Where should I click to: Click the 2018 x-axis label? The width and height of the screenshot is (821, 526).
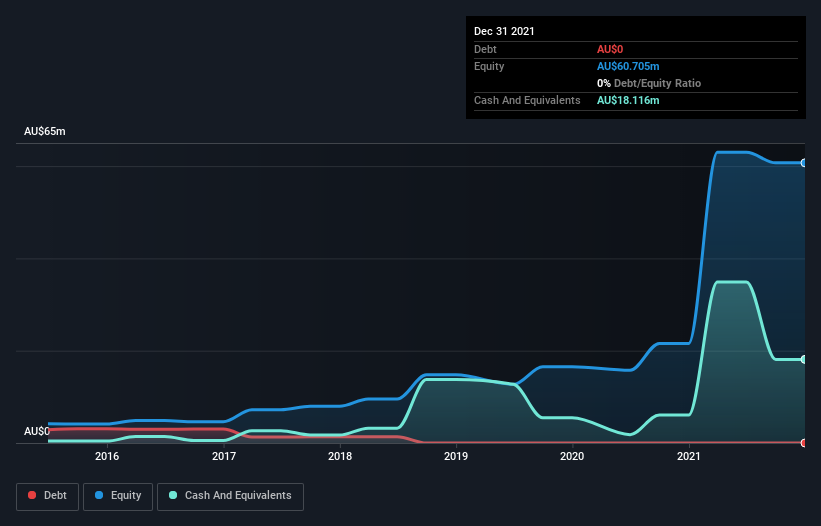point(340,456)
